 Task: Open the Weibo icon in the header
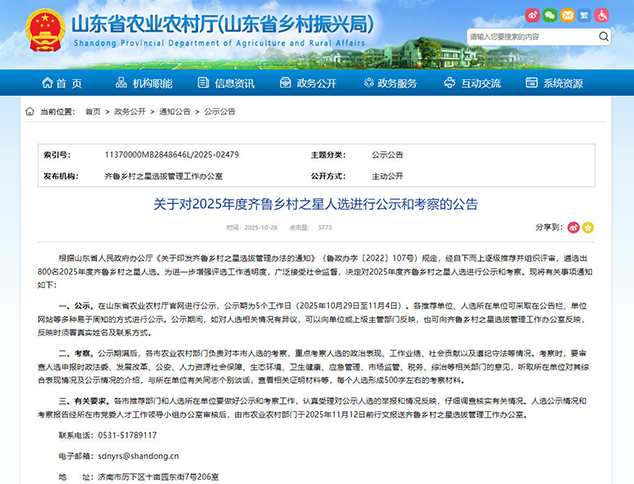click(530, 16)
